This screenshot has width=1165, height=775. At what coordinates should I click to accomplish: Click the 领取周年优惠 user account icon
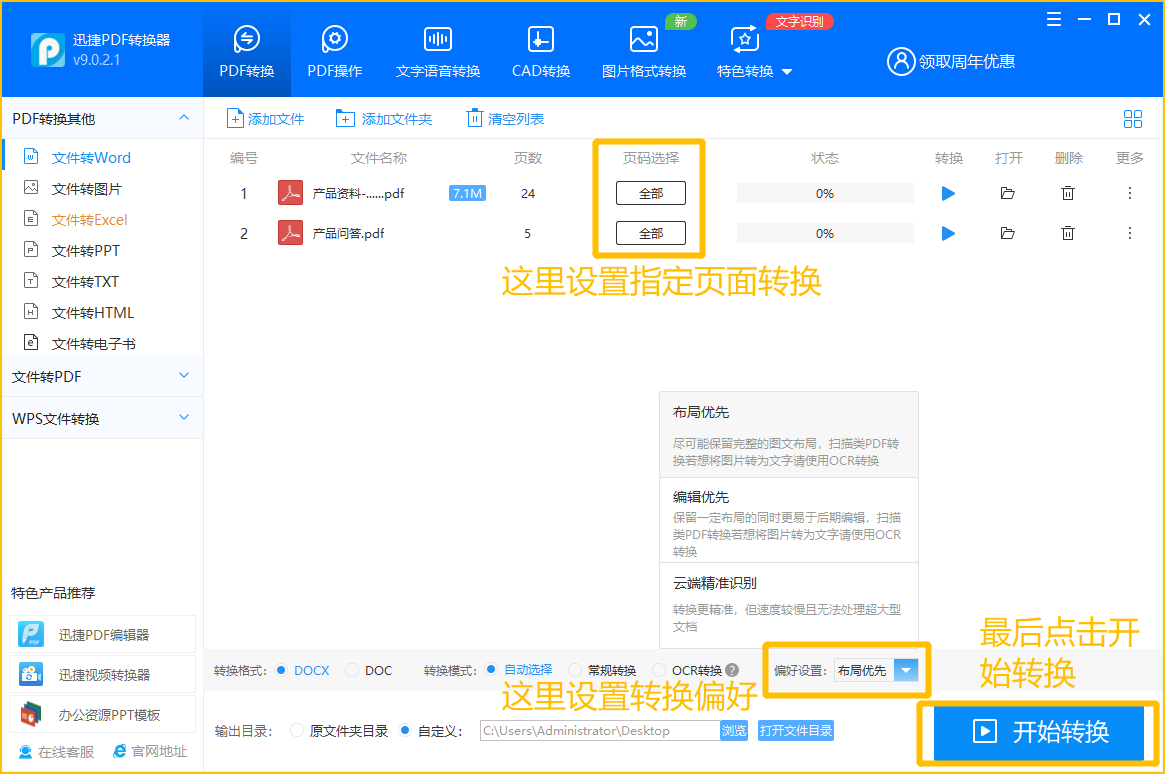pyautogui.click(x=900, y=62)
